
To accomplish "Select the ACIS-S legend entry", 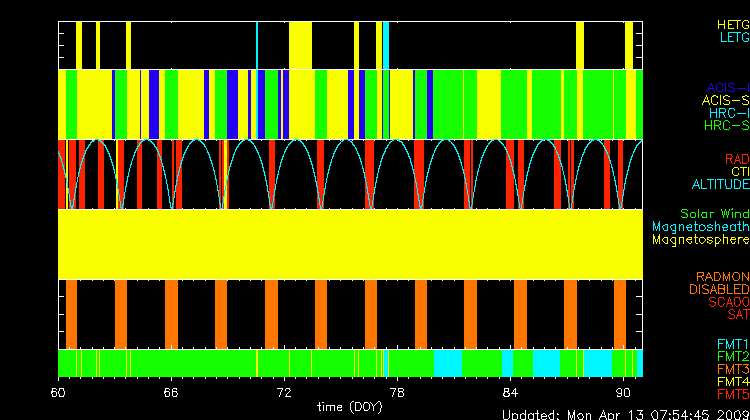I will 725,100.
